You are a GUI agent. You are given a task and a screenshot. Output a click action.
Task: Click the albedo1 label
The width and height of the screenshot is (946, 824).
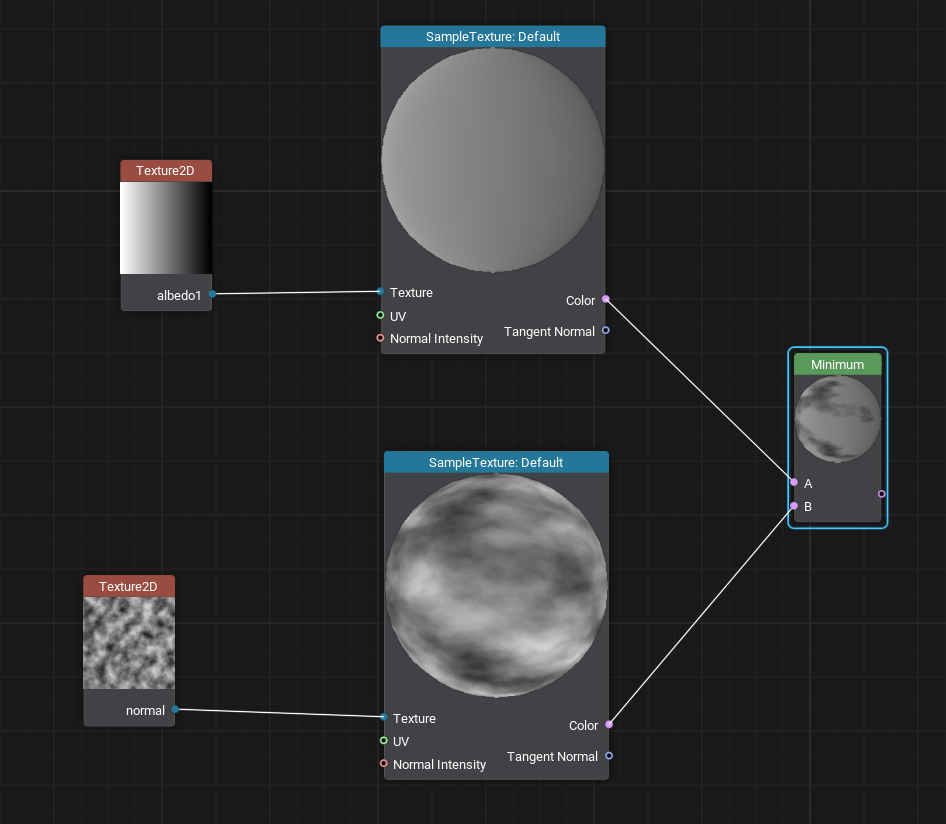click(179, 295)
